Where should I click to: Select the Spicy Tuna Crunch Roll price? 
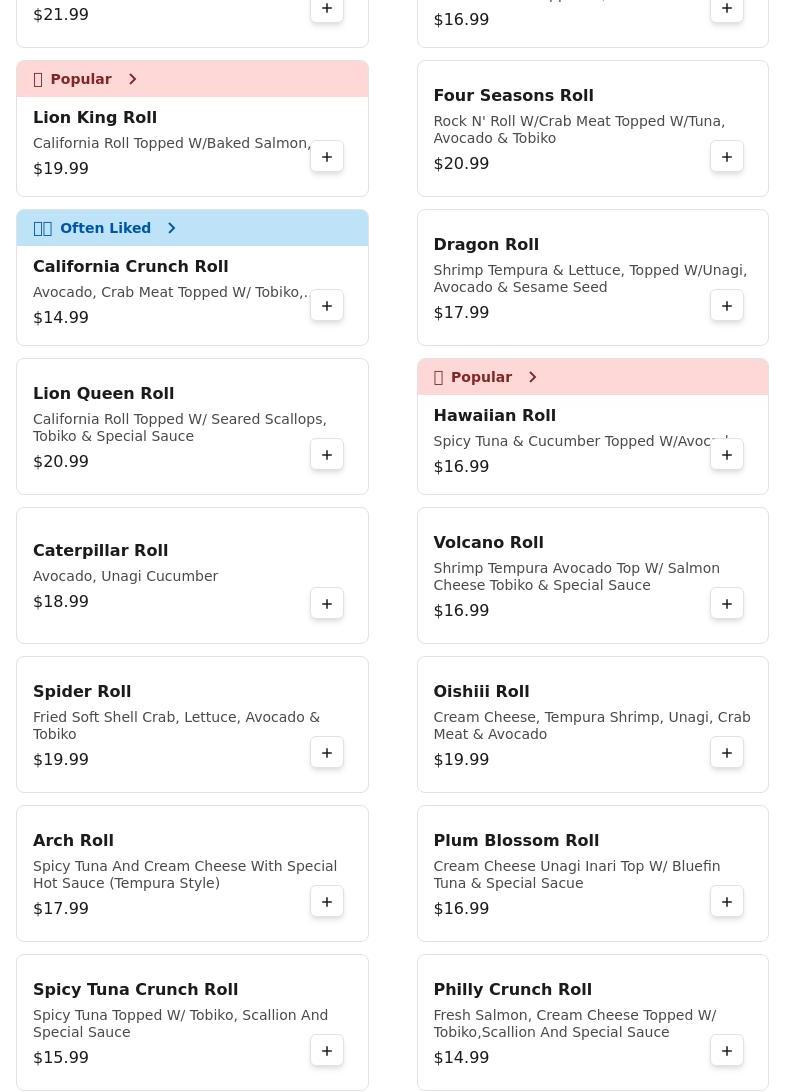[x=61, y=1058]
